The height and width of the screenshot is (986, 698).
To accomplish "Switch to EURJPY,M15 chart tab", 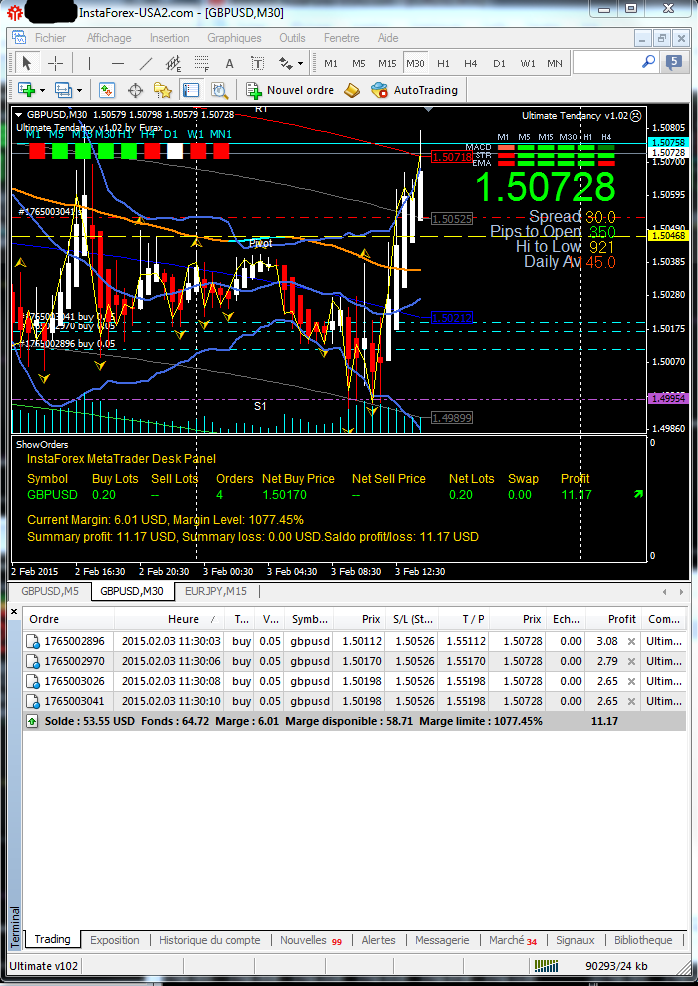I will coord(216,591).
